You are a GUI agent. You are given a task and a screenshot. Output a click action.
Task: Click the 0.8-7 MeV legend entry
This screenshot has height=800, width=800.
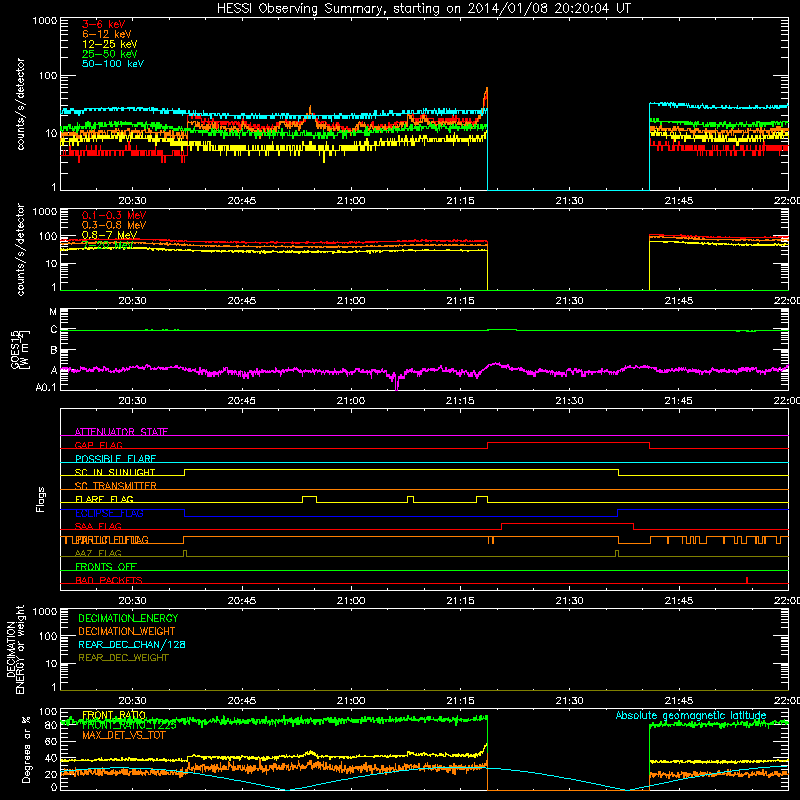click(109, 235)
